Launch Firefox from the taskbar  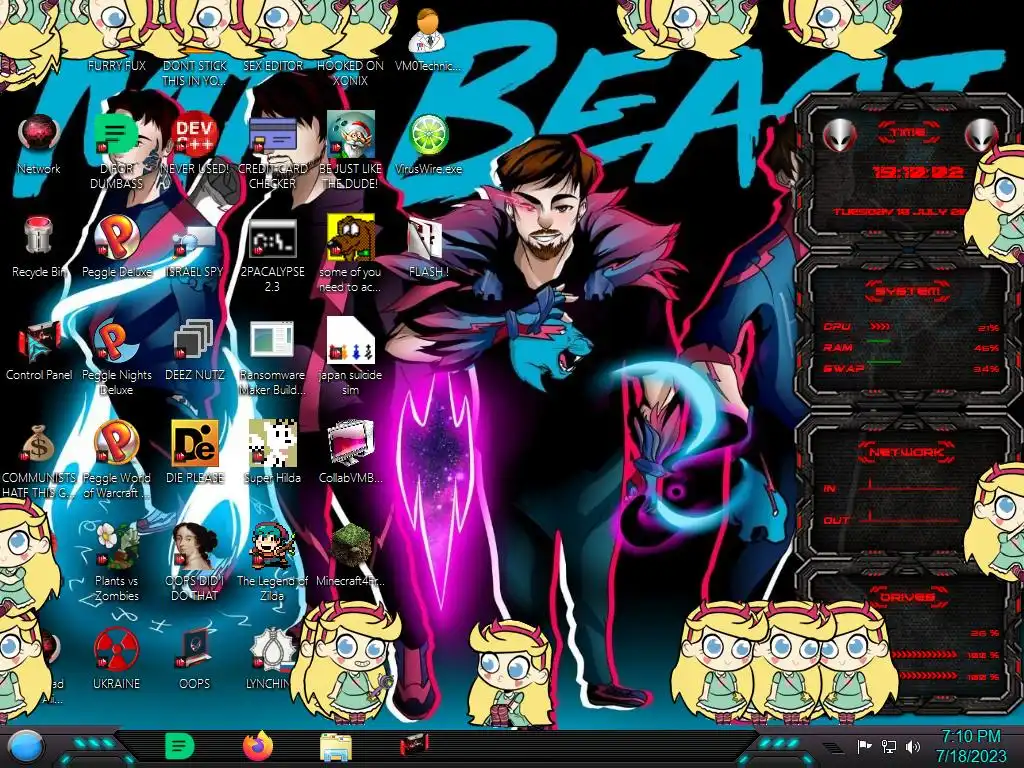(258, 746)
